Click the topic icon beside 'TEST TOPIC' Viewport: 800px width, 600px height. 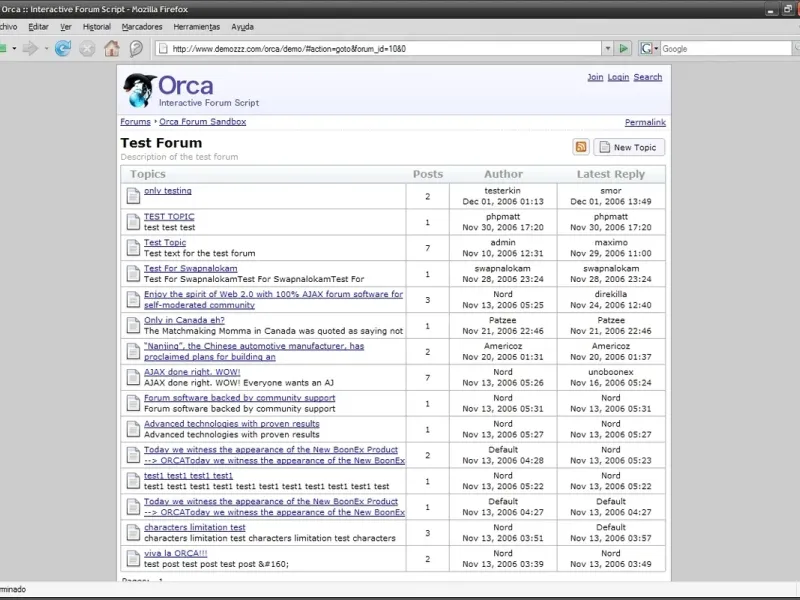click(x=133, y=222)
